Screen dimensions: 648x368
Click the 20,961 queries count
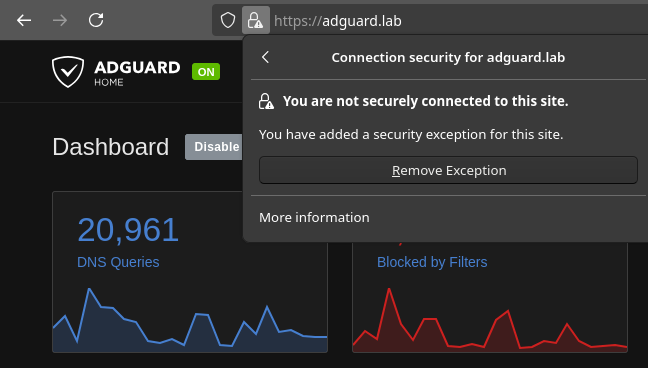click(128, 230)
